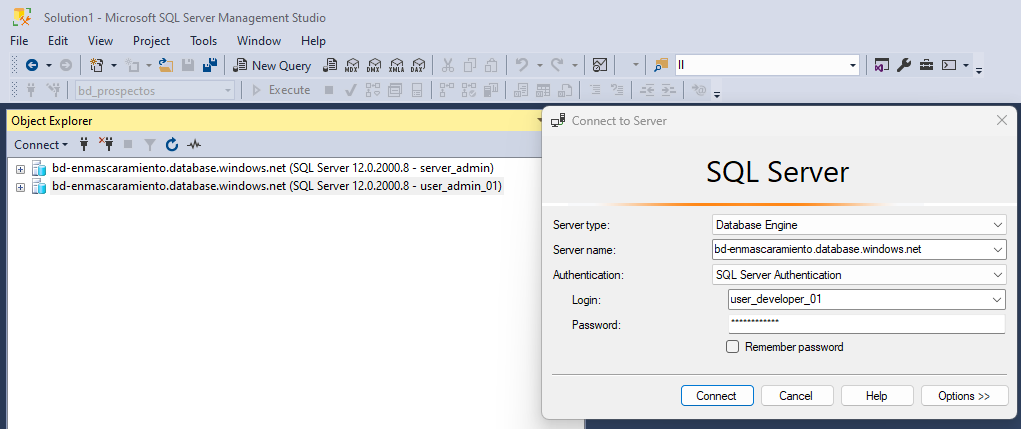Open the Login dropdown arrow
Viewport: 1021px width, 429px height.
pyautogui.click(x=998, y=299)
